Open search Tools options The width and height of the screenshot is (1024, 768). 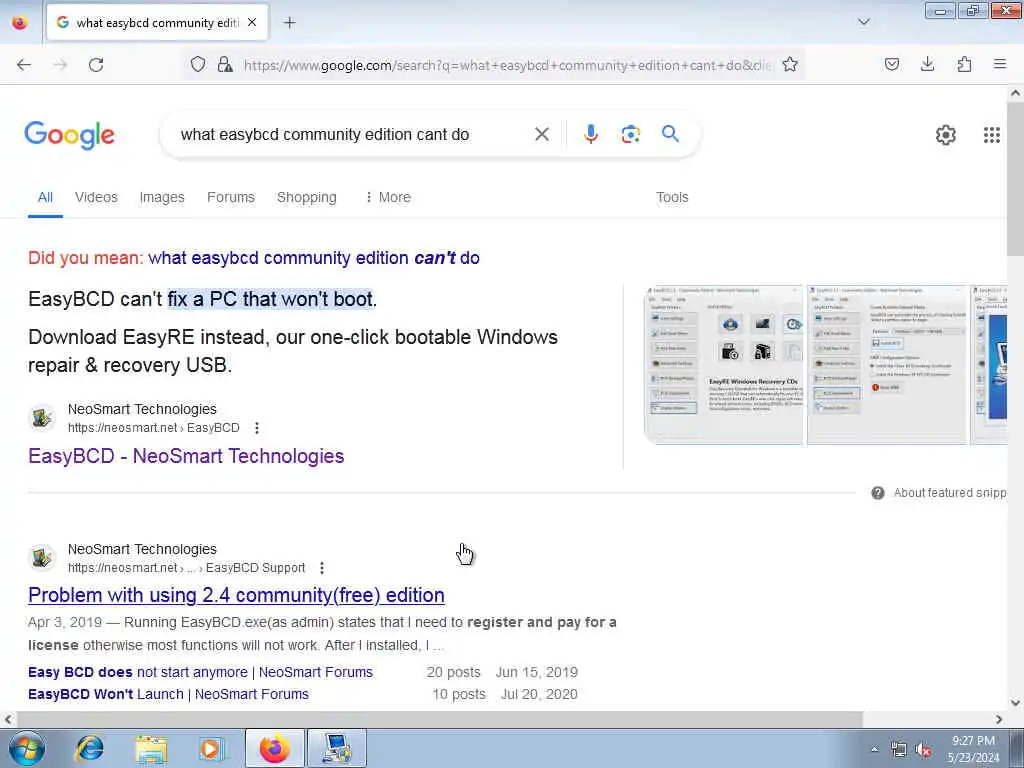(672, 197)
